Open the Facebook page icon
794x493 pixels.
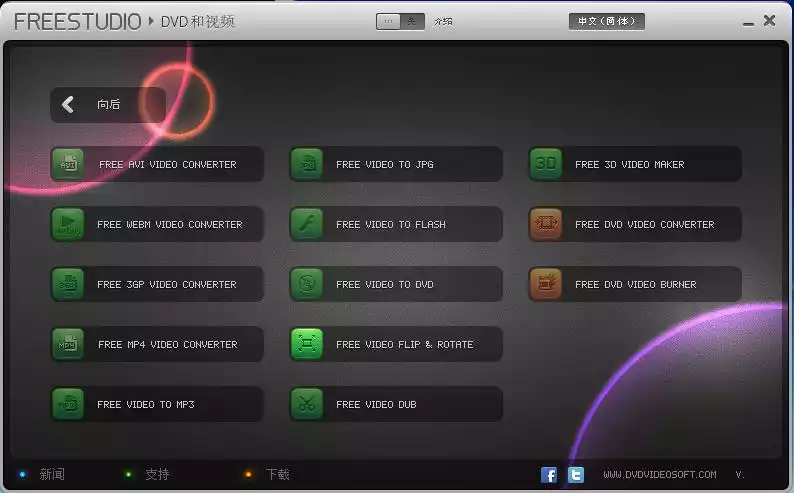(549, 475)
